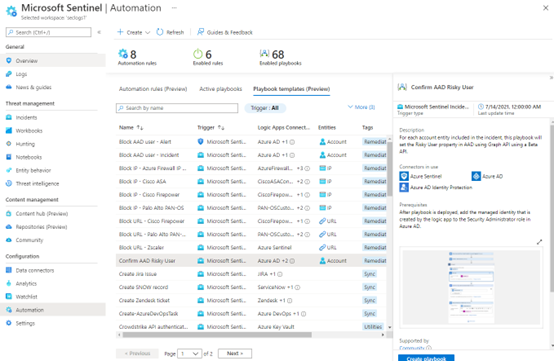Image resolution: width=554 pixels, height=361 pixels.
Task: Open Settings in sidebar
Action: 25,323
